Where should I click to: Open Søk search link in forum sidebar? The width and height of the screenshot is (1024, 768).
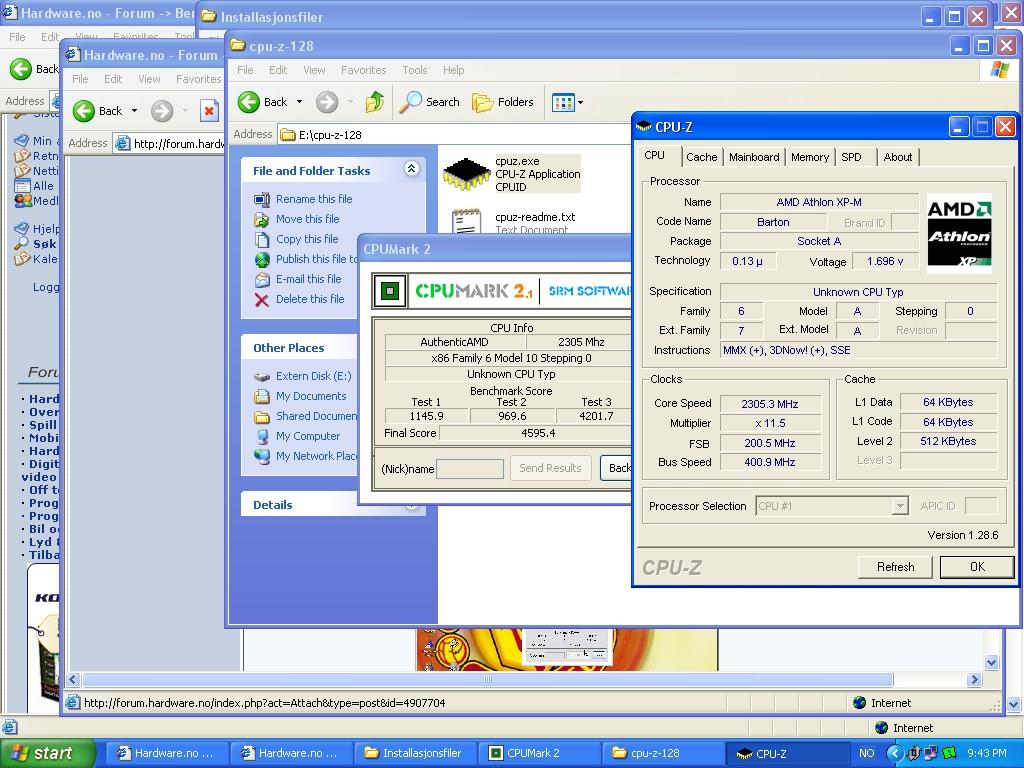tap(44, 244)
